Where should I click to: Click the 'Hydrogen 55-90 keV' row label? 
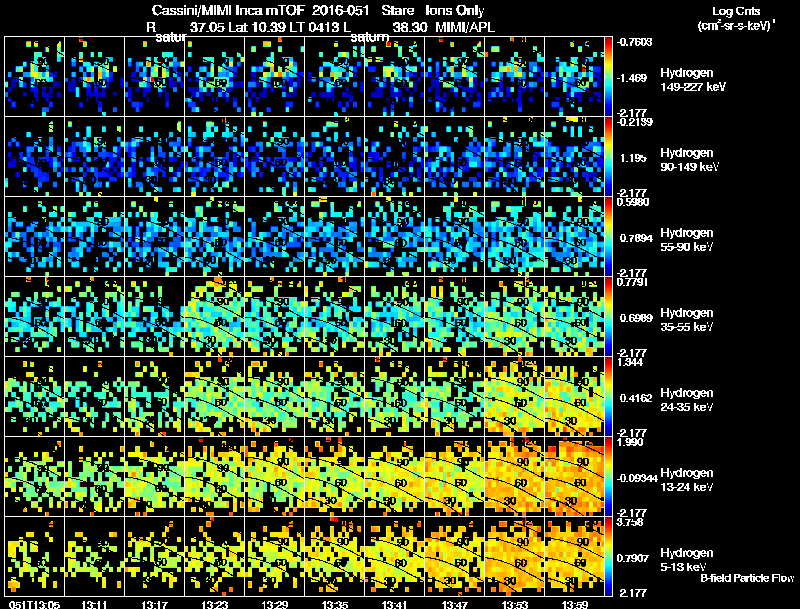click(x=687, y=240)
